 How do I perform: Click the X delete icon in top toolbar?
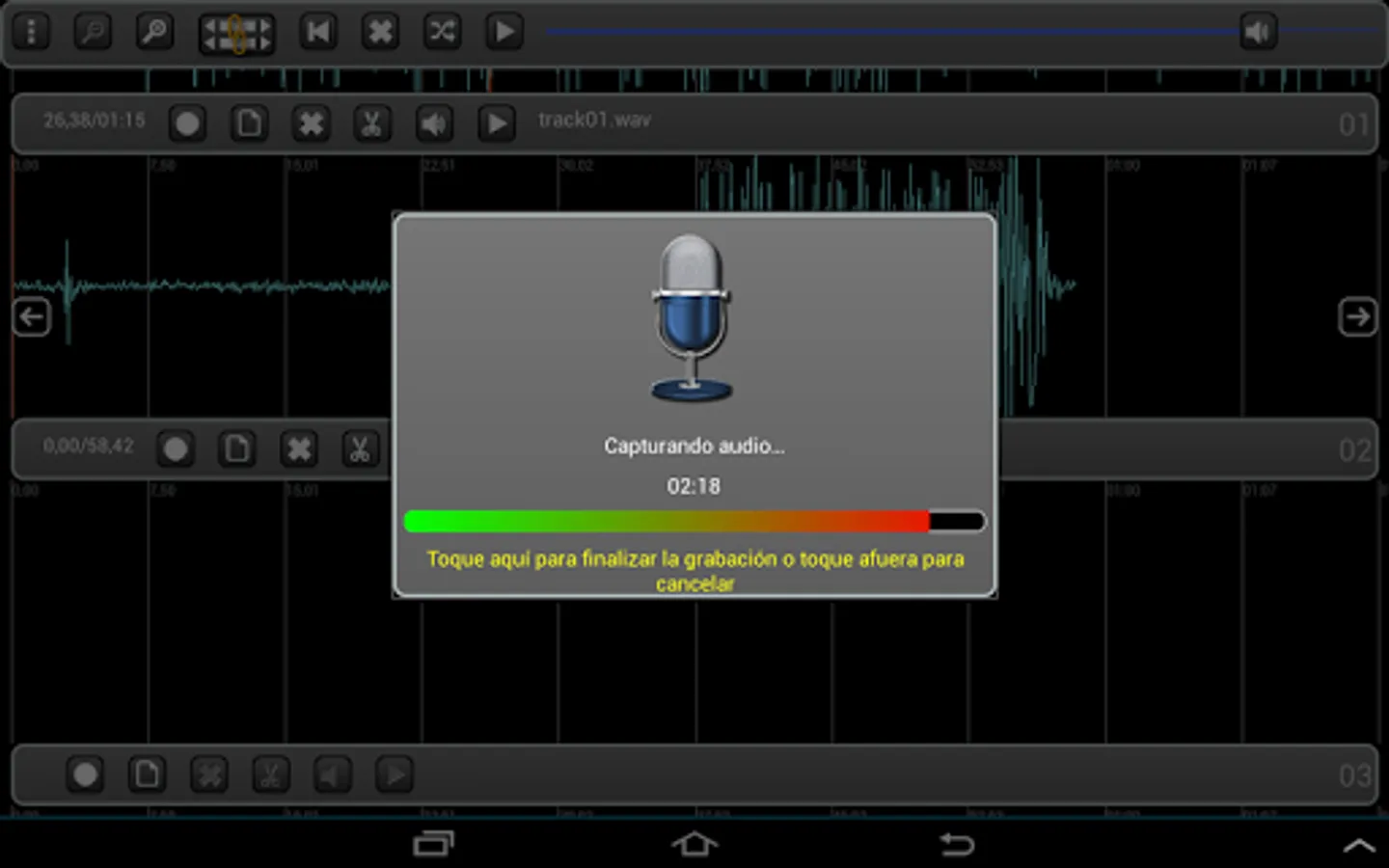point(380,32)
